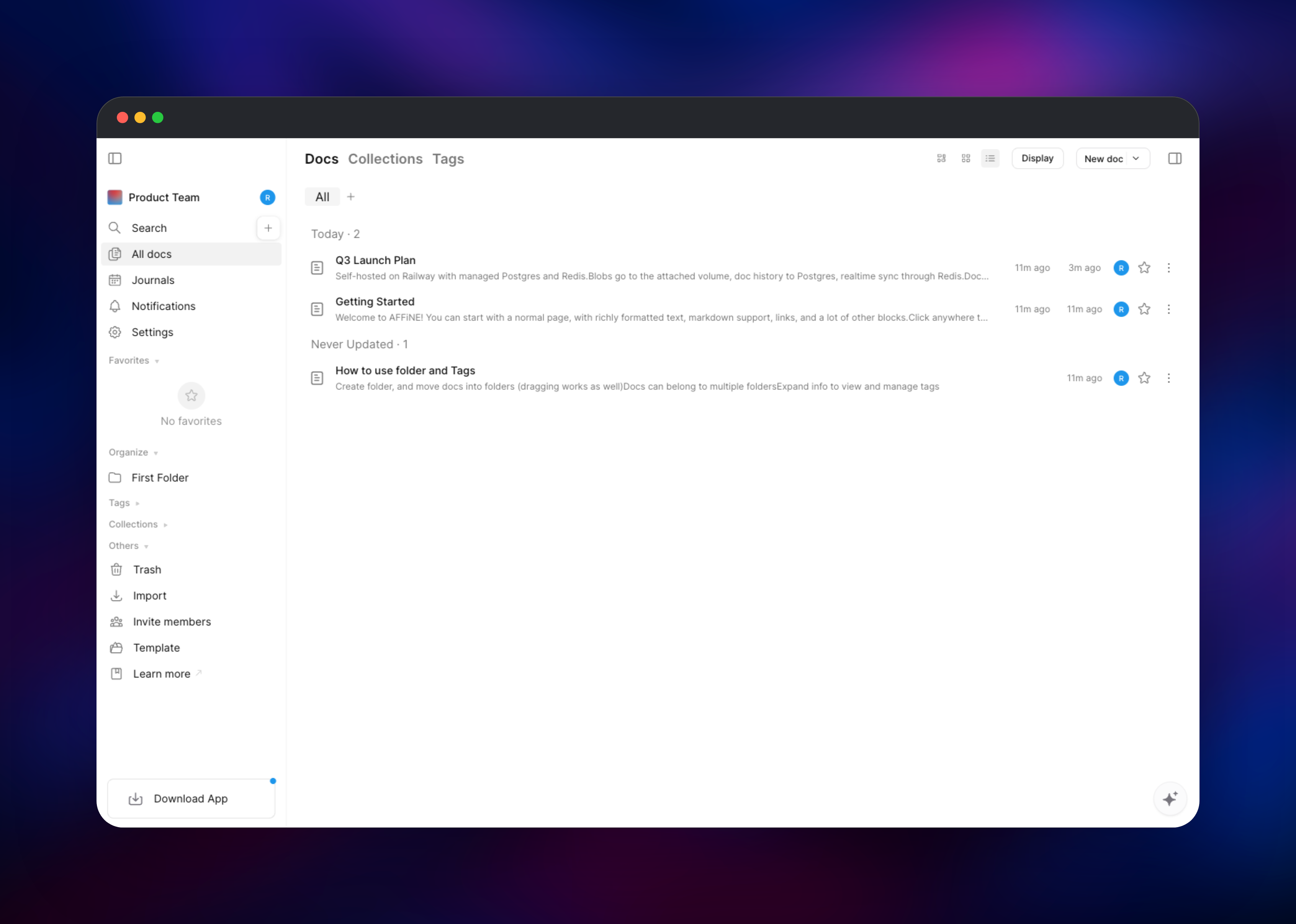Click the page icon of Q3 Launch Plan
Screen dimensions: 1296x924
coord(317,268)
